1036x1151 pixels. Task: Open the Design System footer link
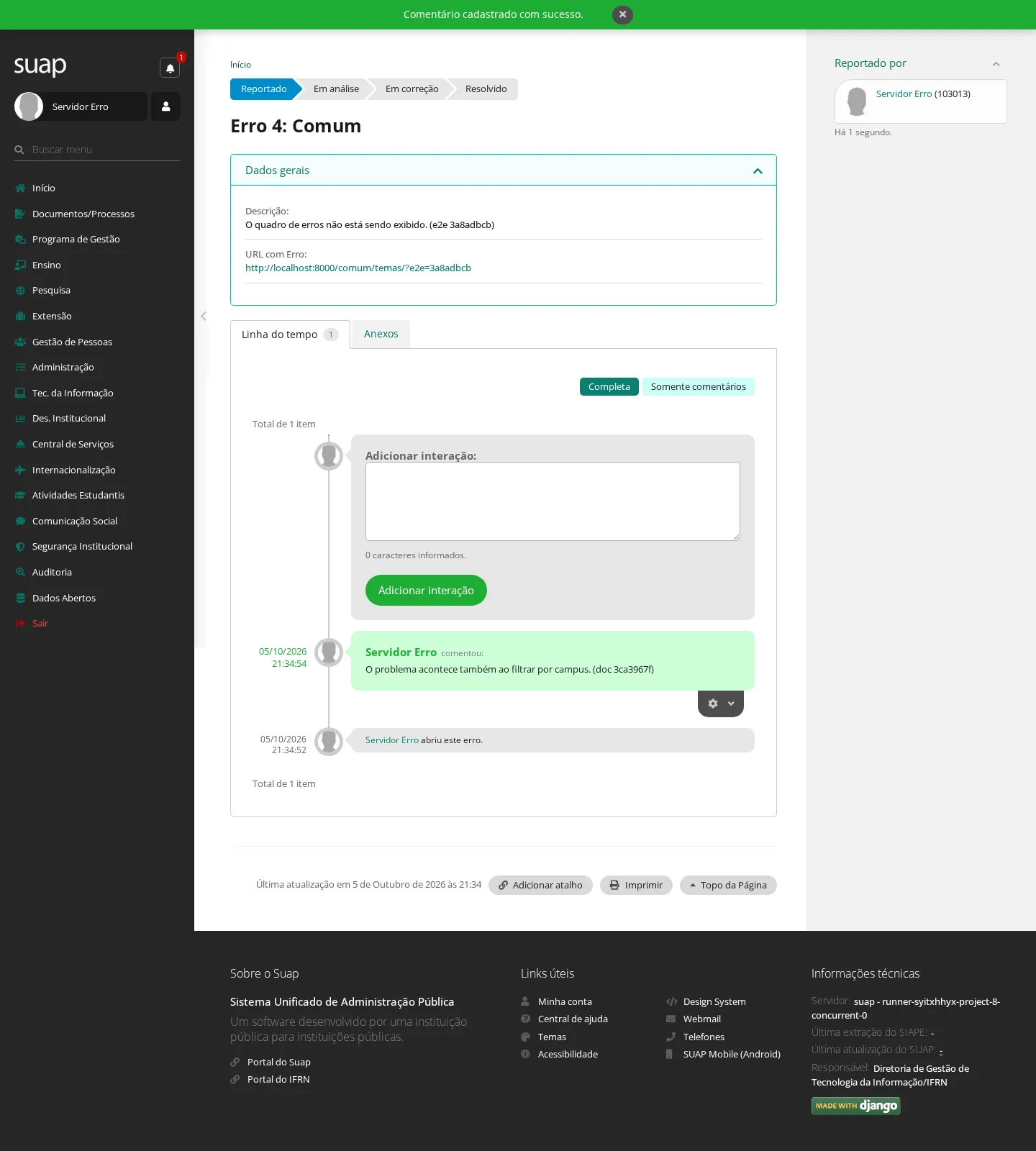714,1002
